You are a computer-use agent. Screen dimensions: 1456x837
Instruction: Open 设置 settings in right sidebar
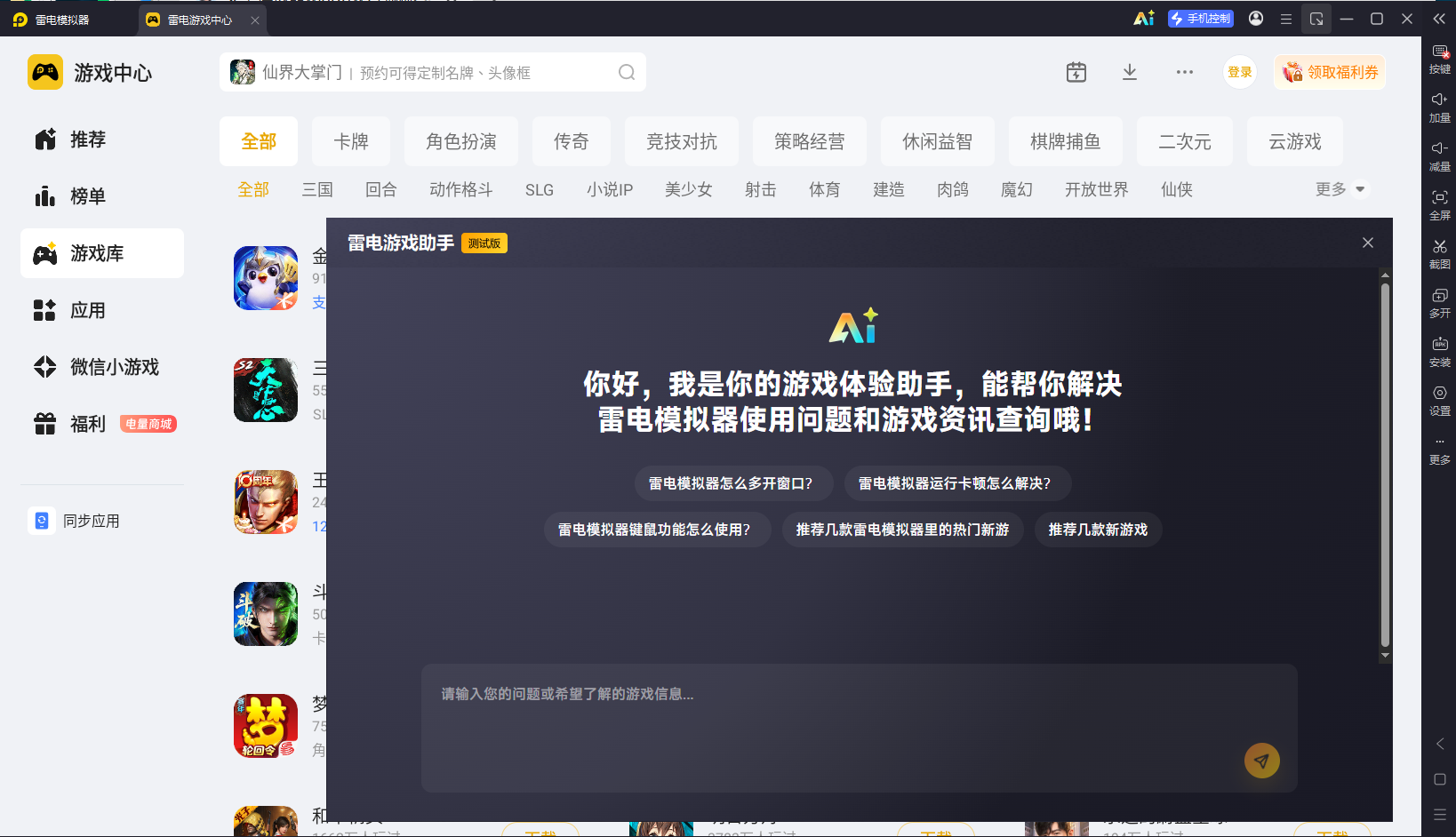click(x=1440, y=402)
